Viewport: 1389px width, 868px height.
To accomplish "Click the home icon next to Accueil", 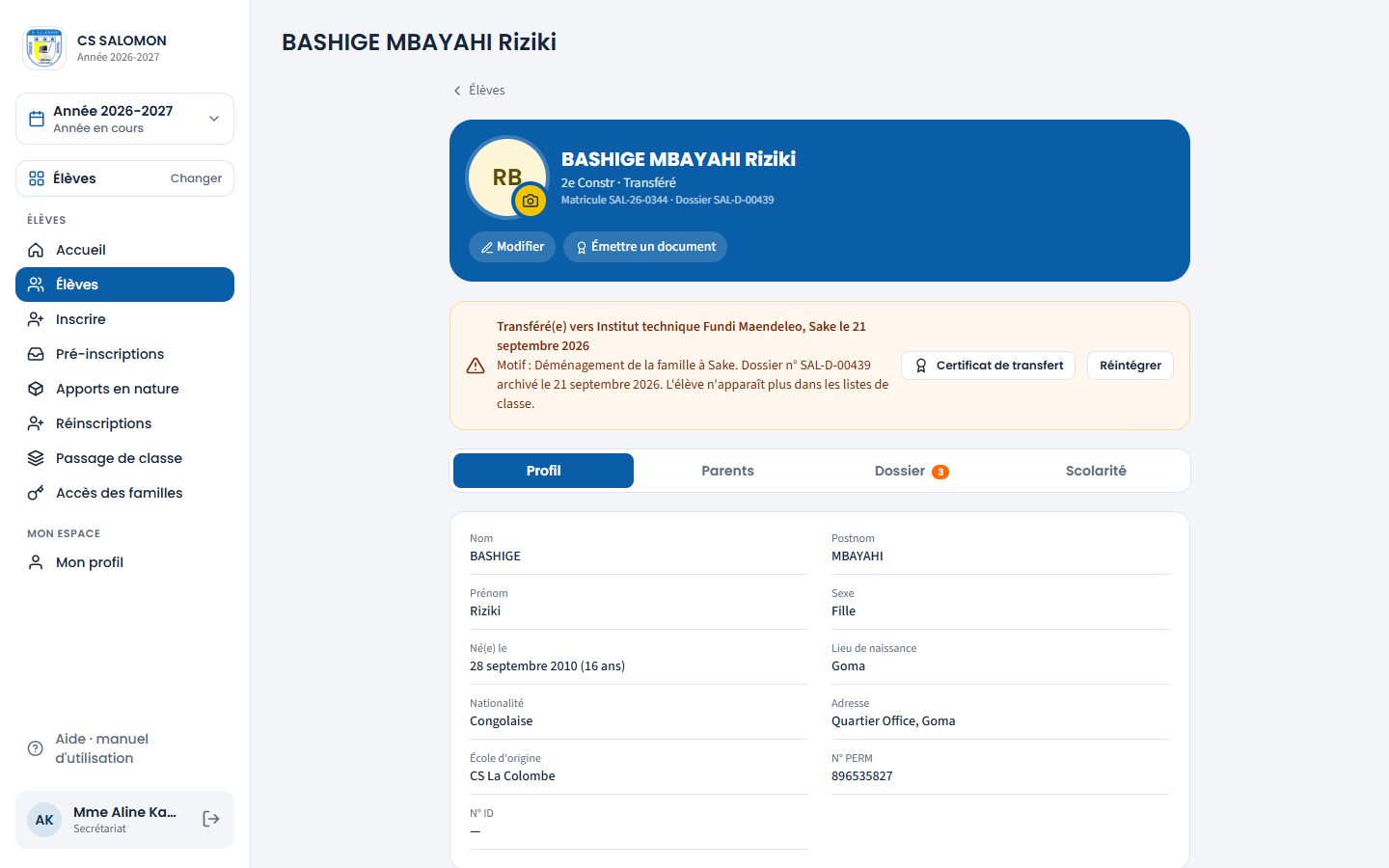I will [x=36, y=250].
